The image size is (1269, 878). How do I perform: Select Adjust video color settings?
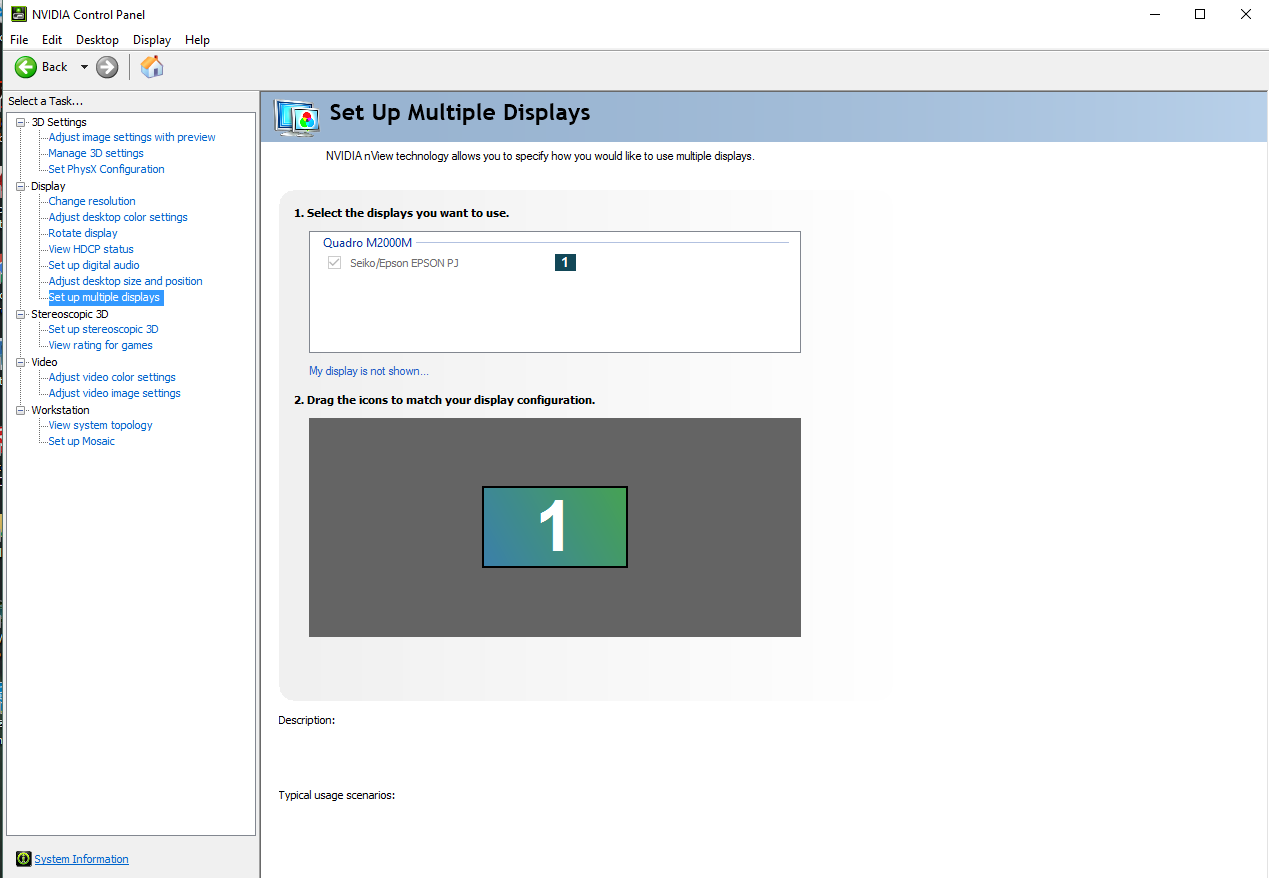click(x=112, y=377)
